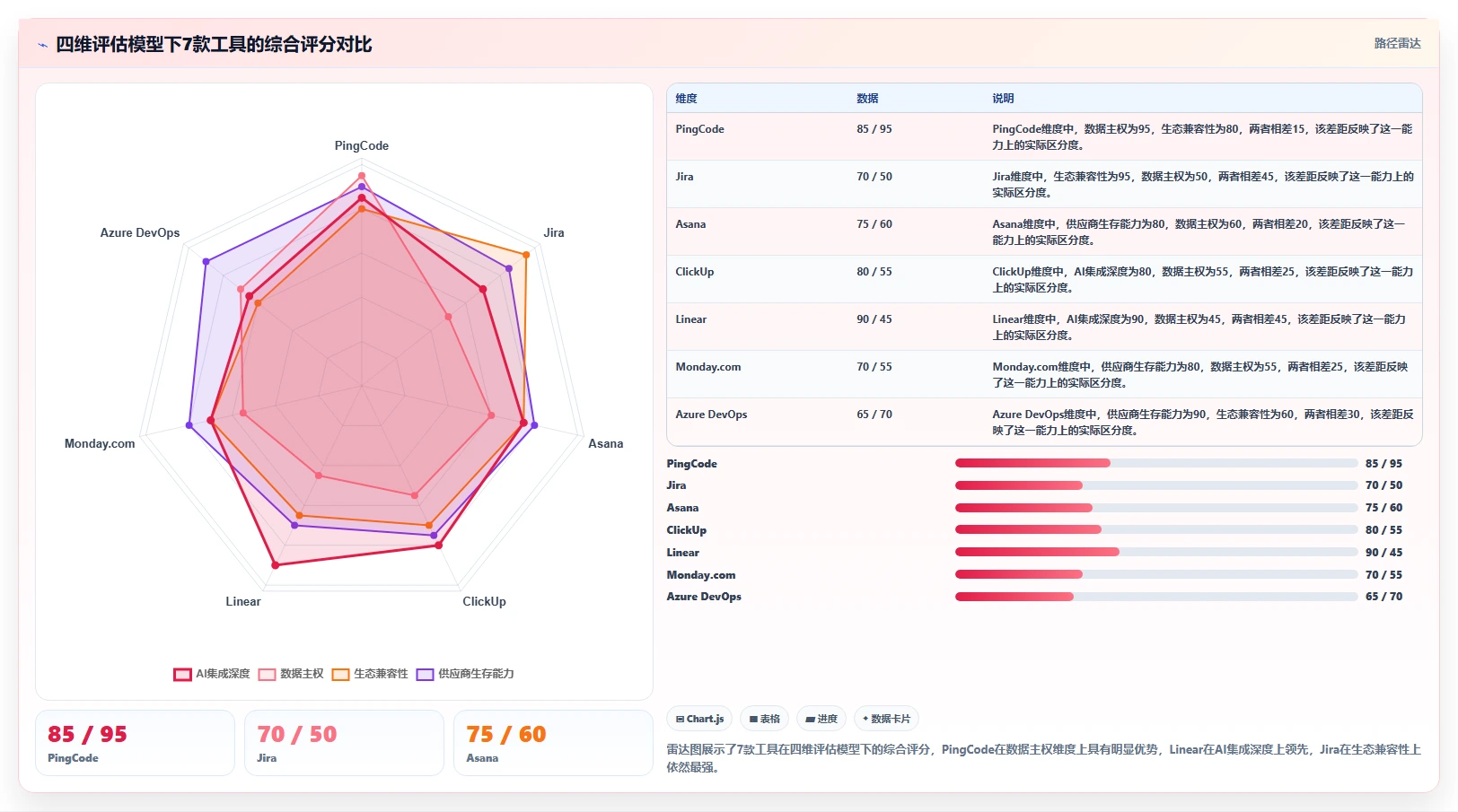This screenshot has width=1458, height=812.
Task: Click the Linear radar axis label
Action: (243, 601)
